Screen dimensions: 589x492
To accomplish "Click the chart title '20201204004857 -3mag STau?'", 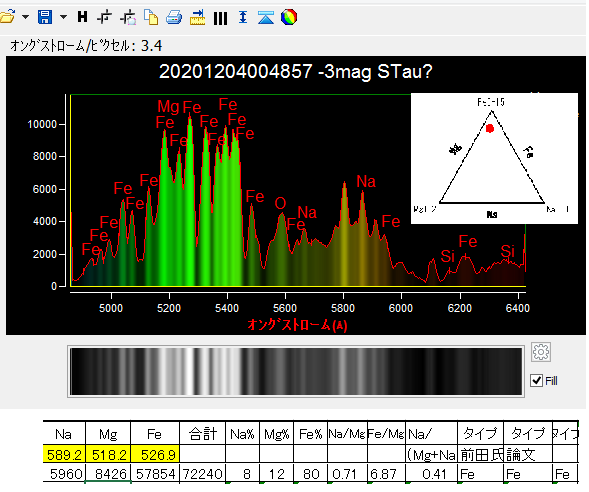I will click(296, 71).
